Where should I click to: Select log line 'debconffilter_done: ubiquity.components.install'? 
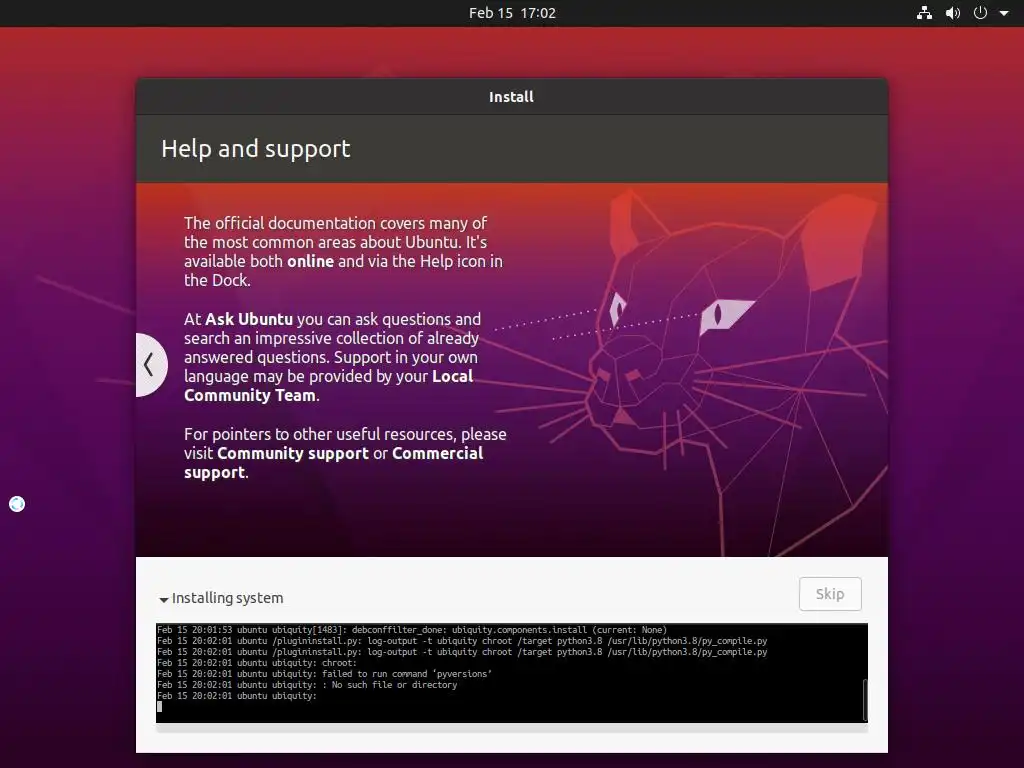412,630
